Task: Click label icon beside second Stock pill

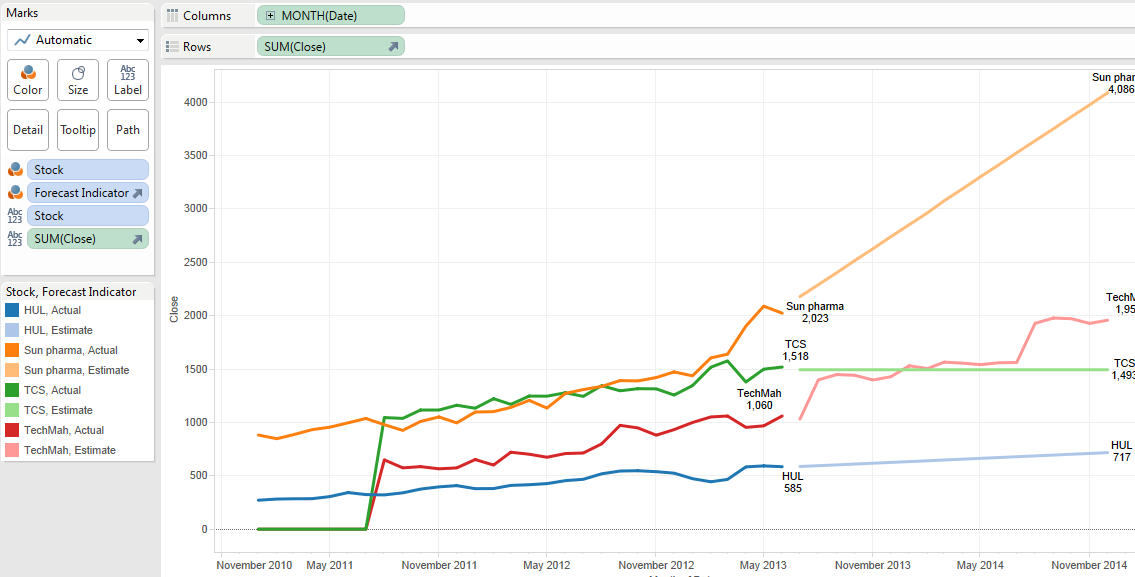Action: 15,216
